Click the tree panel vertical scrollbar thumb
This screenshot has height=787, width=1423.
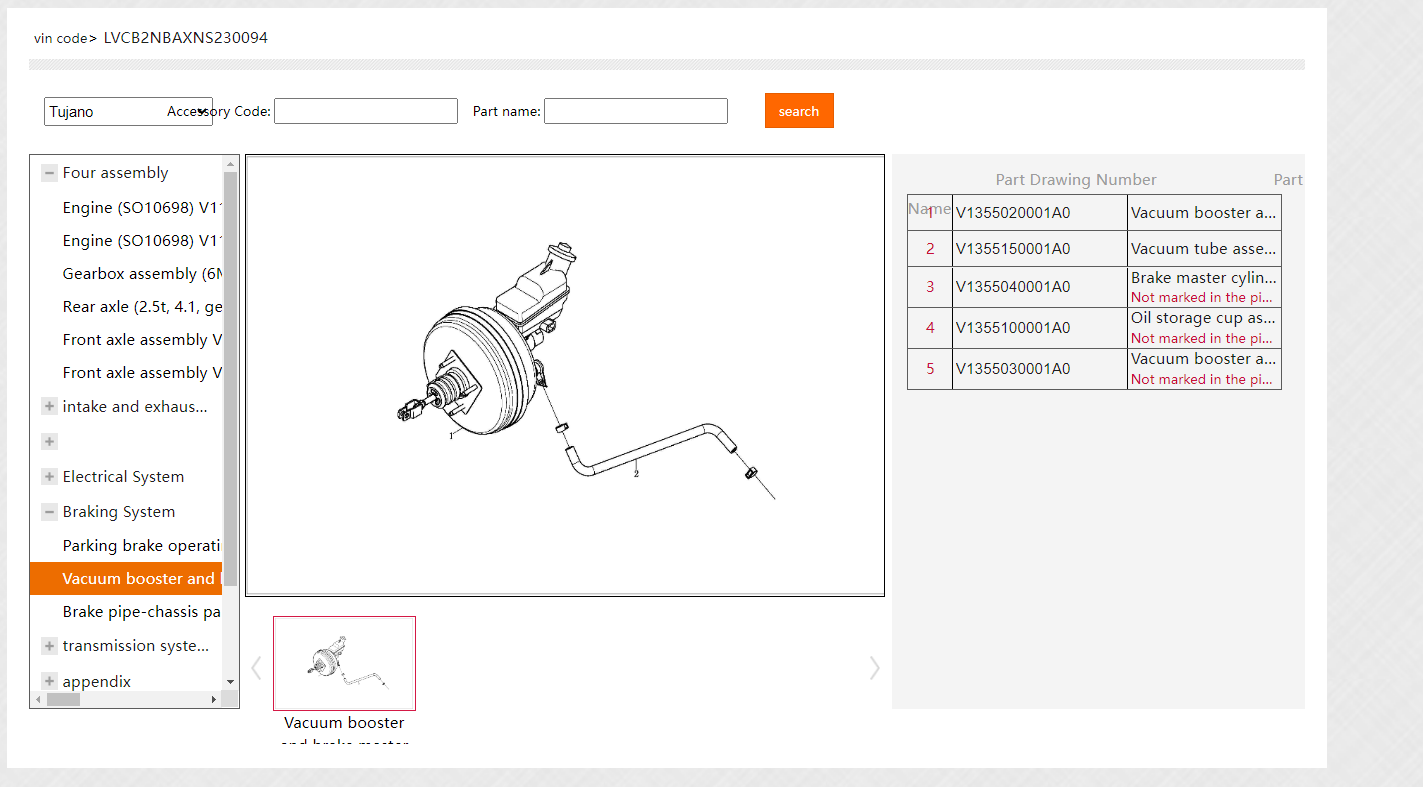[x=231, y=378]
